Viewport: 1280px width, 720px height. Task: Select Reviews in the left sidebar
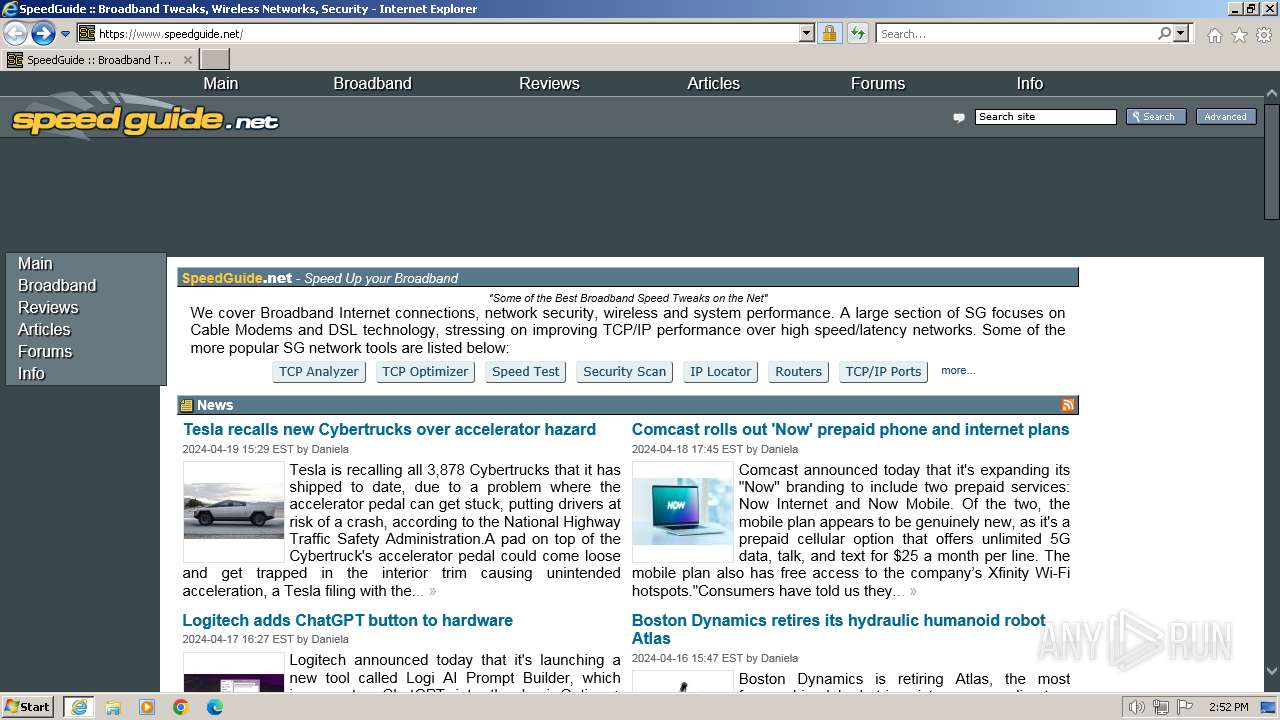click(48, 308)
